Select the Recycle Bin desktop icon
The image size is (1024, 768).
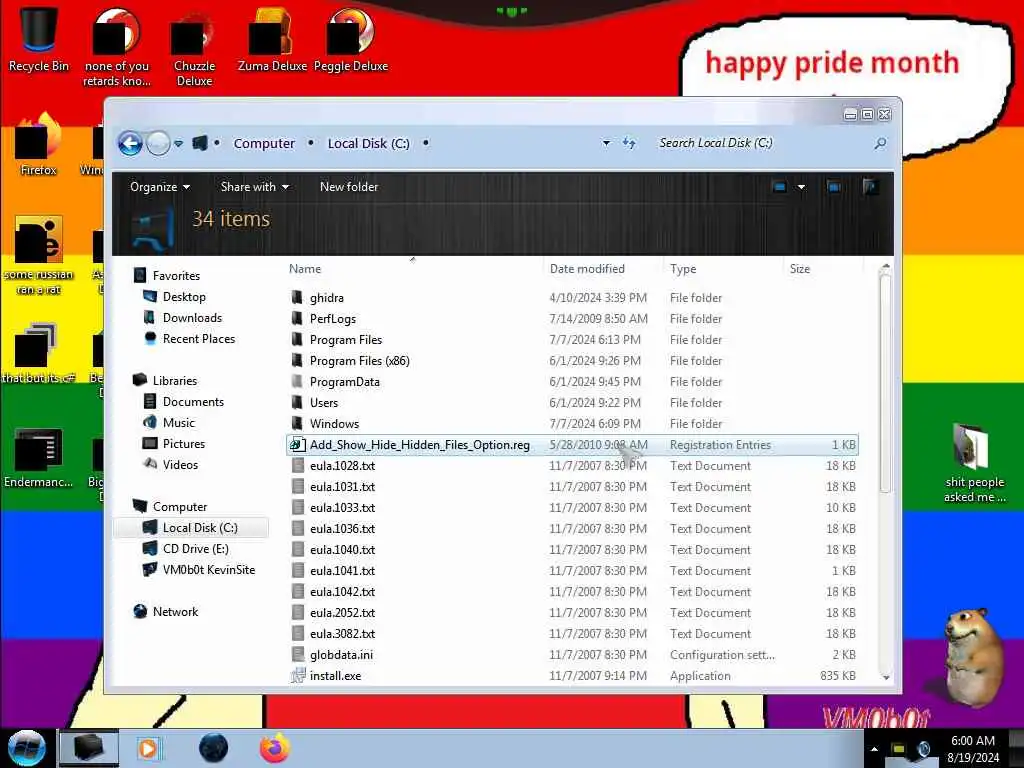(39, 41)
